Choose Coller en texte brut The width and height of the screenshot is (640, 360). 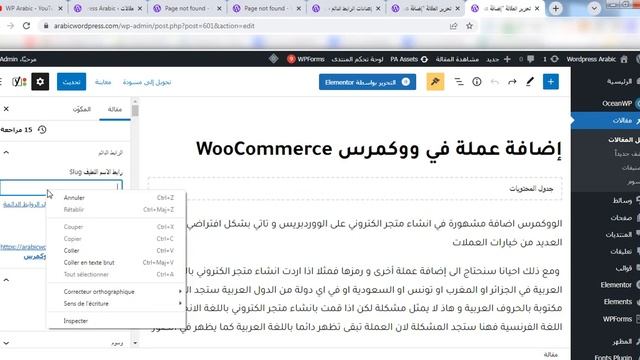click(117, 262)
